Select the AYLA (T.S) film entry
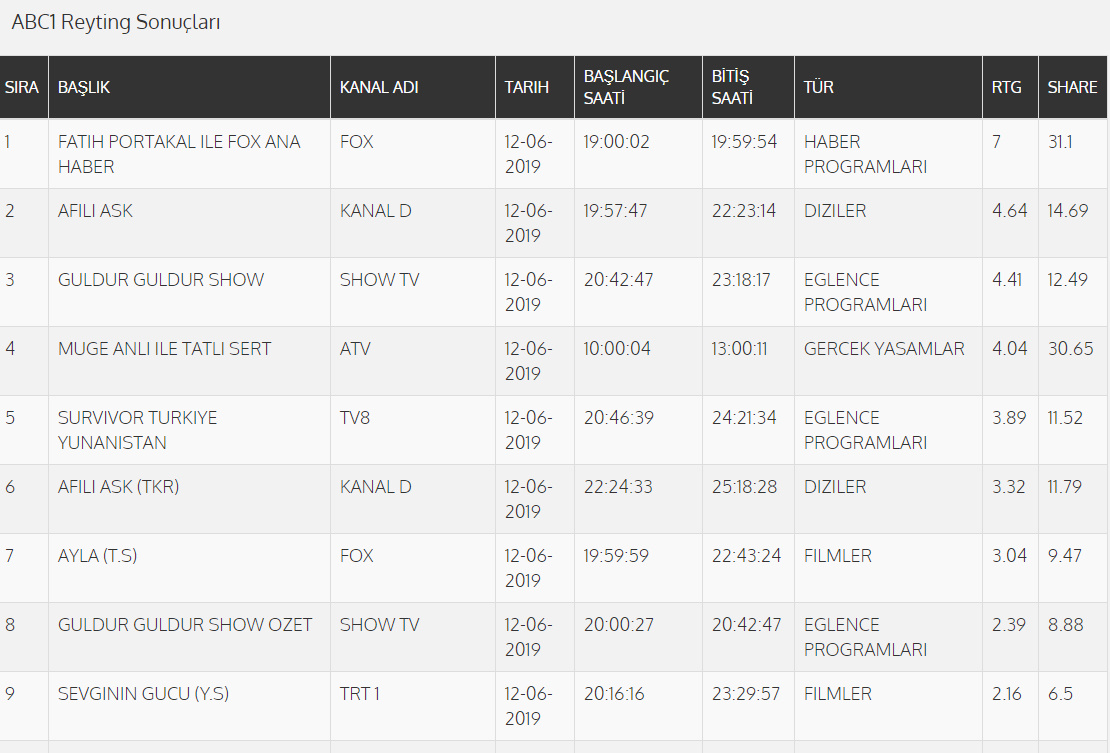The width and height of the screenshot is (1110, 753). 97,556
